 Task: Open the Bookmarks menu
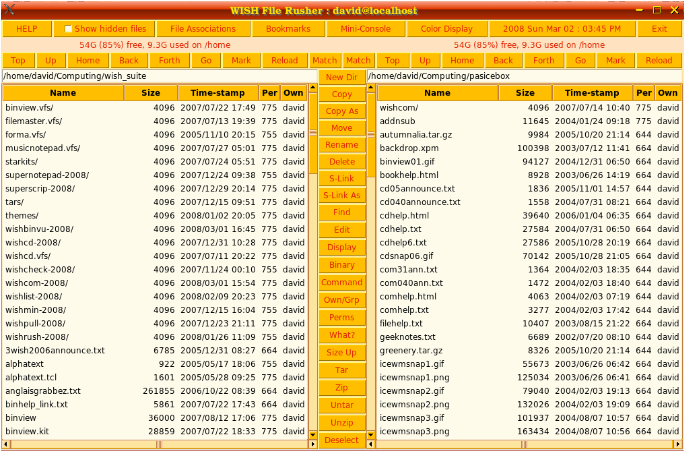[288, 29]
